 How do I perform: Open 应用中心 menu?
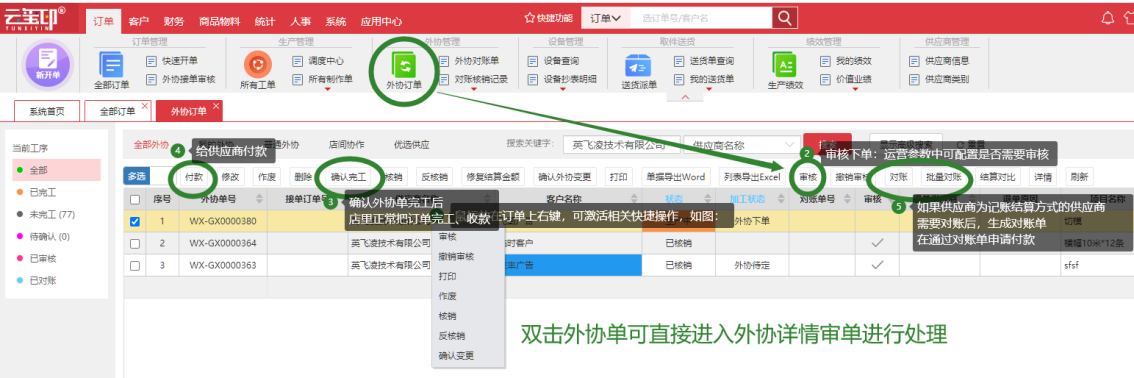381,22
